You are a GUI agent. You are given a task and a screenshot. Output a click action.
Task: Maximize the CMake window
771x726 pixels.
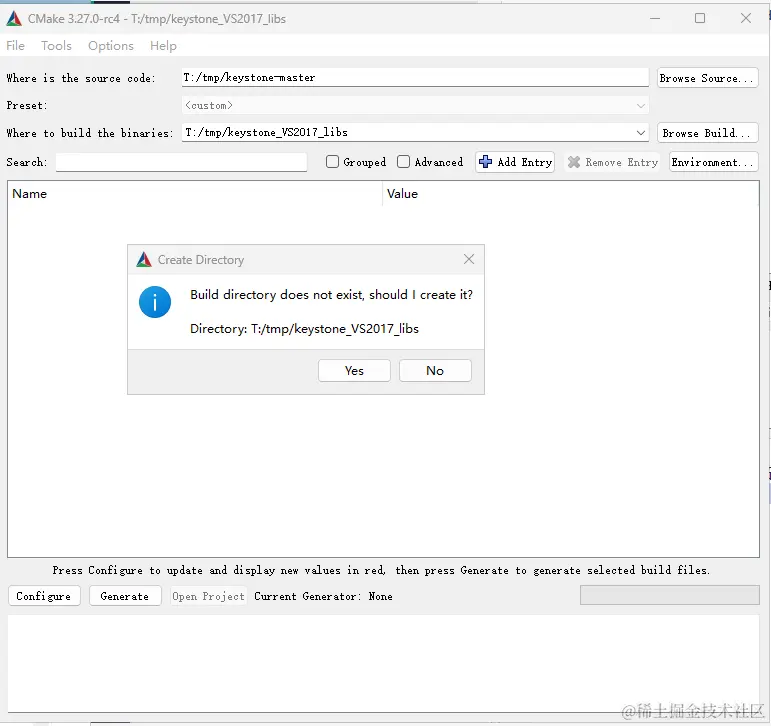click(x=700, y=19)
